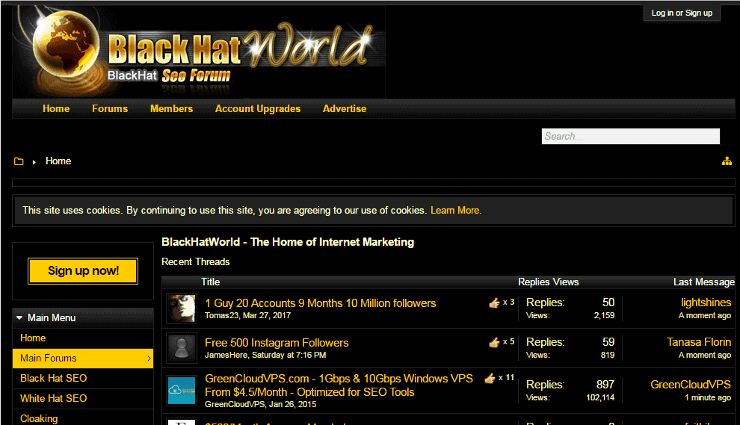Collapse the Main Menu section
This screenshot has width=740, height=425.
tap(19, 318)
